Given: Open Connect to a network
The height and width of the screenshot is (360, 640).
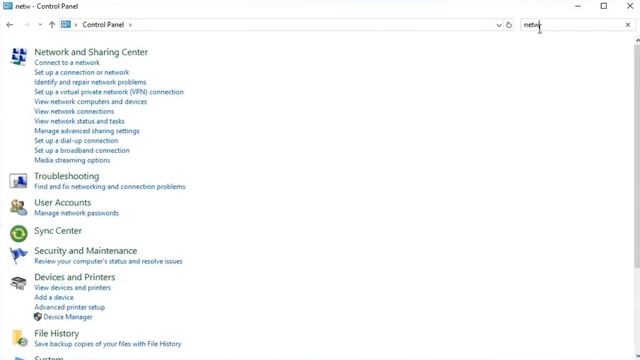Looking at the screenshot, I should coord(67,62).
